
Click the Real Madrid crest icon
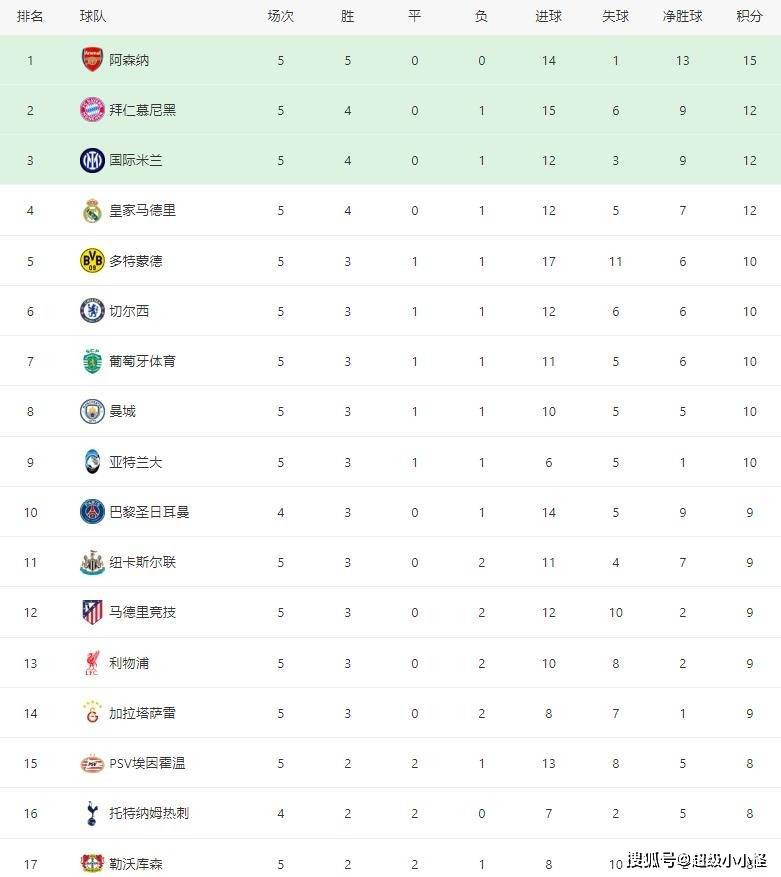92,211
